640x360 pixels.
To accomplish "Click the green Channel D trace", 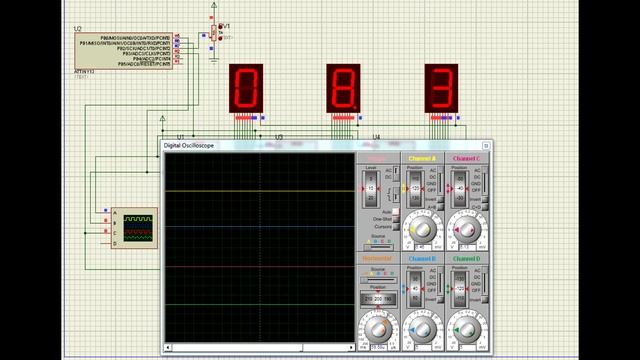I will coord(260,304).
